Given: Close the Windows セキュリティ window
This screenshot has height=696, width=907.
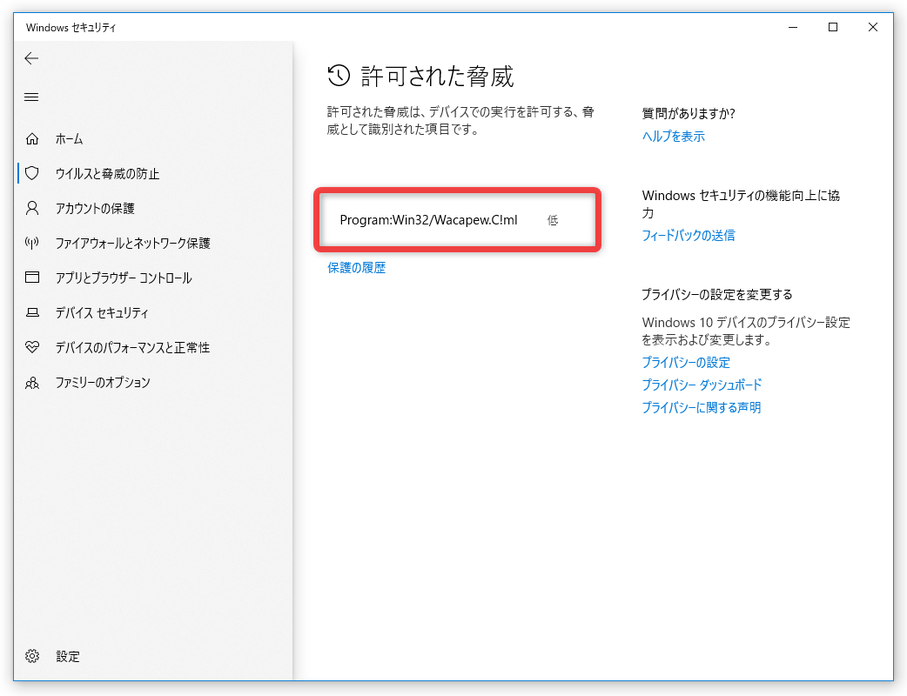Looking at the screenshot, I should [873, 27].
